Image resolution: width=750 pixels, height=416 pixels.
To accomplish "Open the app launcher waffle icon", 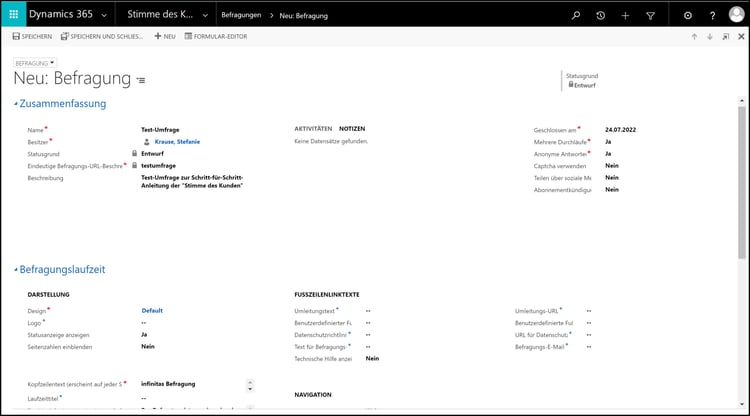I will (13, 14).
